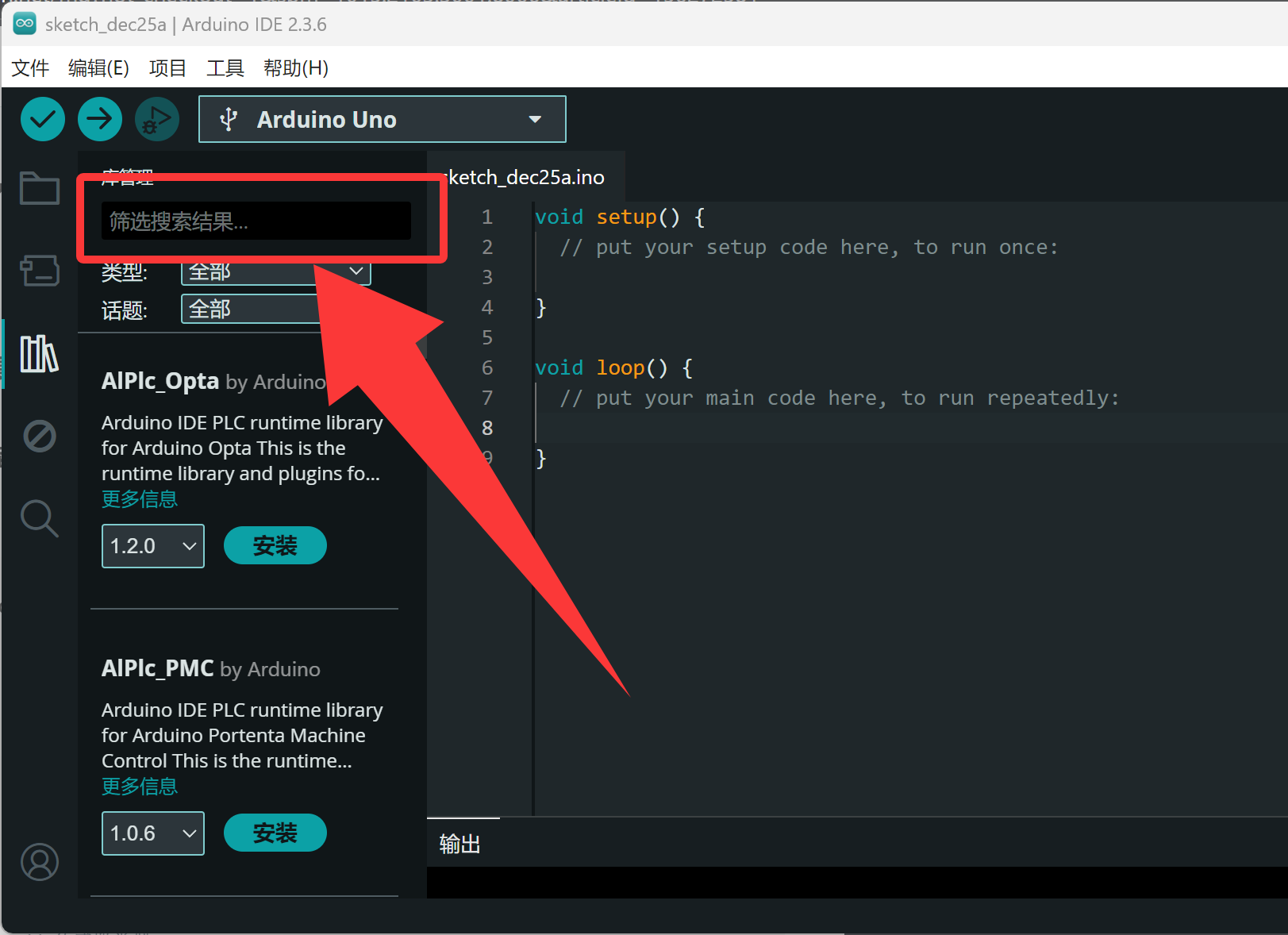Open the 工具 menu
Image resolution: width=1288 pixels, height=935 pixels.
225,68
